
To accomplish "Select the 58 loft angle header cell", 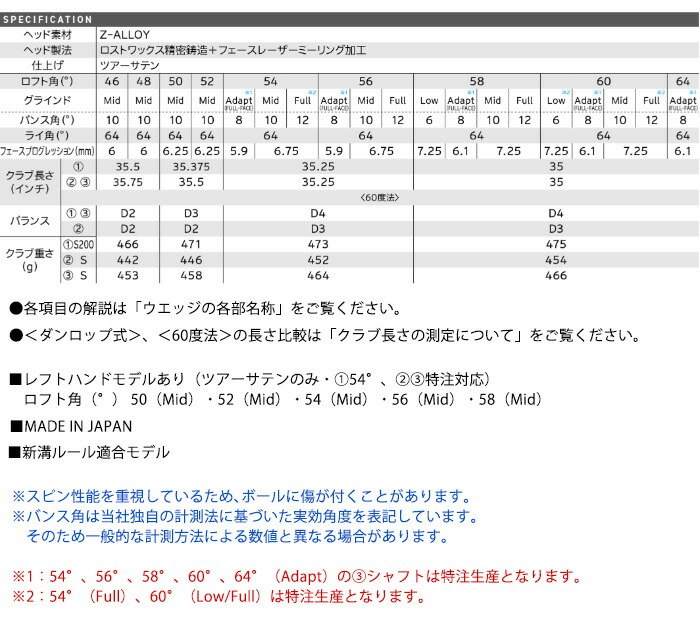I will click(x=476, y=81).
